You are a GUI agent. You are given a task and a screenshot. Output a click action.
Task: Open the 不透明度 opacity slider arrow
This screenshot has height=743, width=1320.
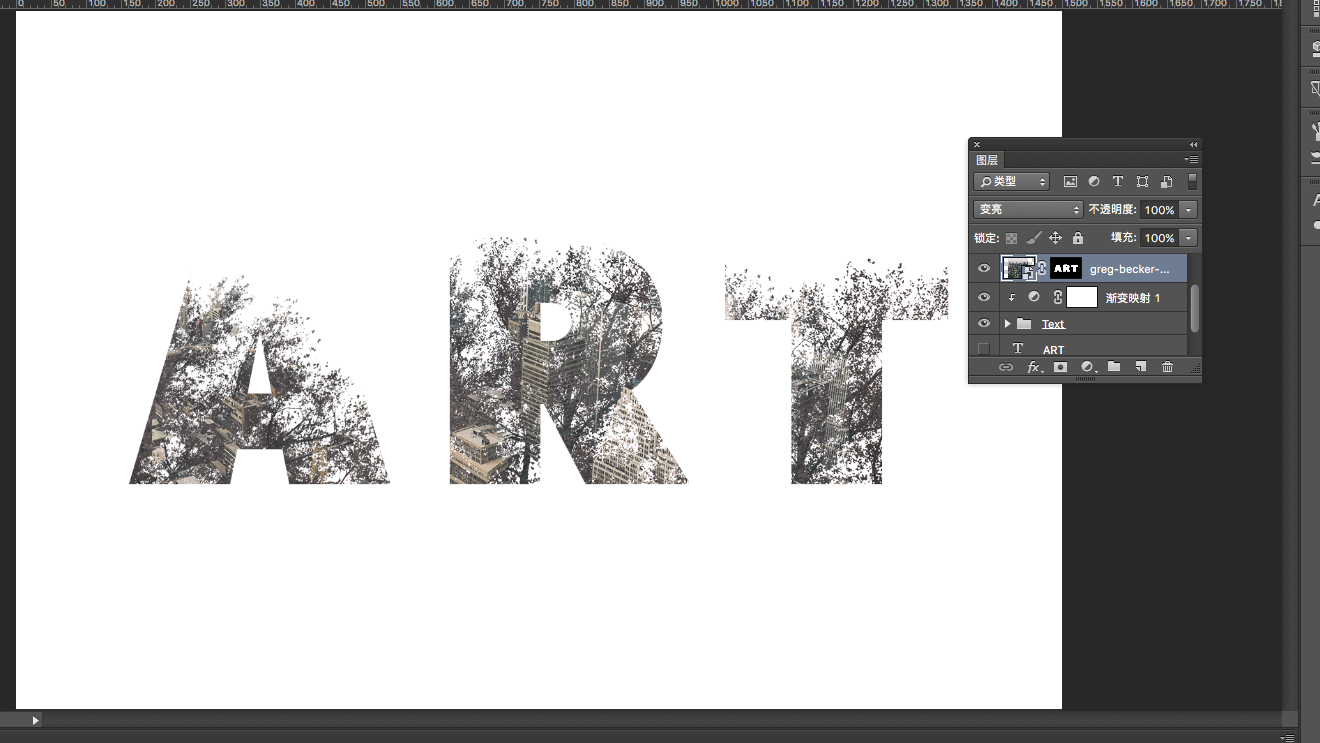click(1188, 210)
